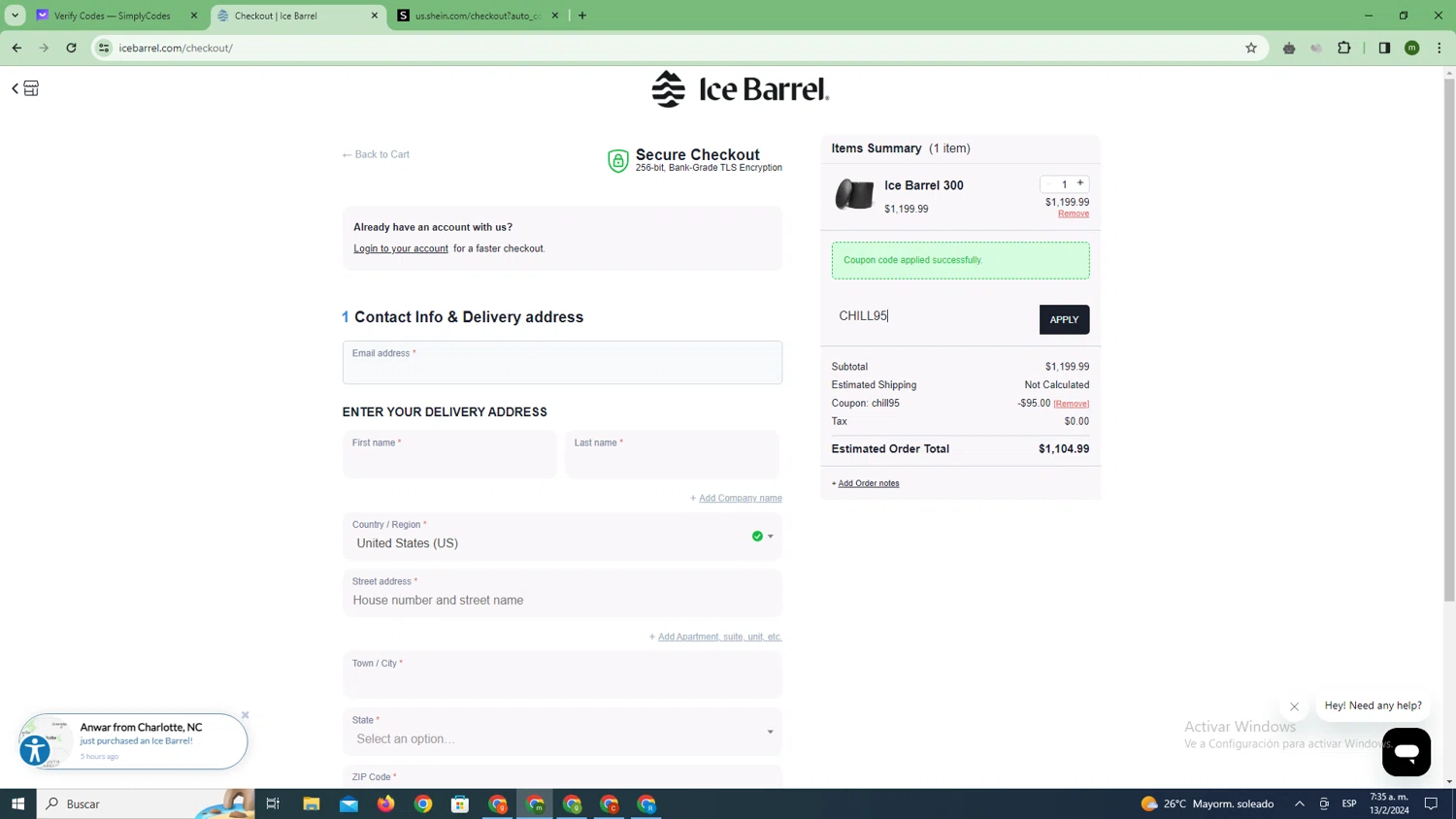
Task: Click the Street address field
Action: point(562,593)
